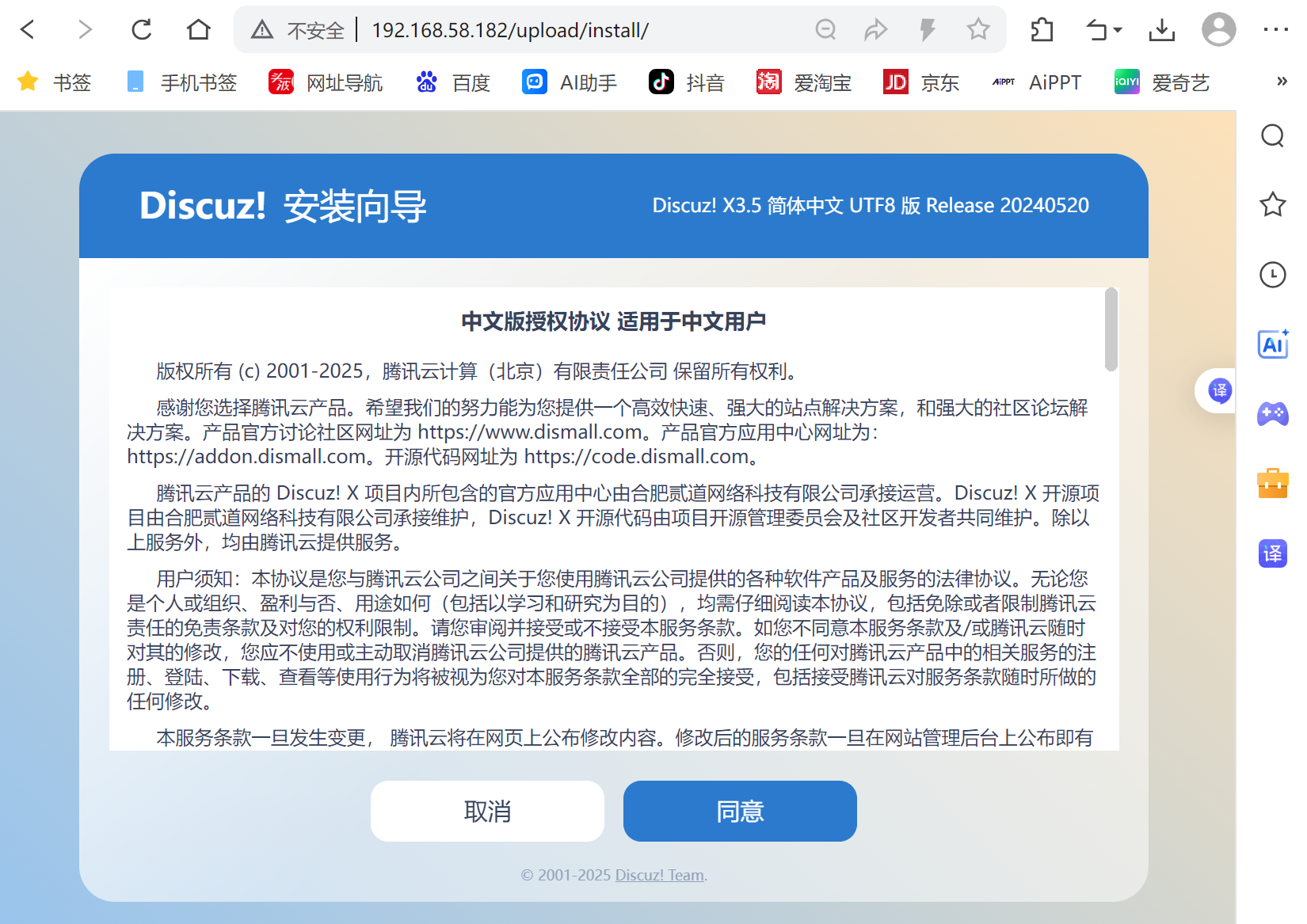Go forward with the arrow button
Viewport: 1307px width, 924px height.
coord(85,30)
